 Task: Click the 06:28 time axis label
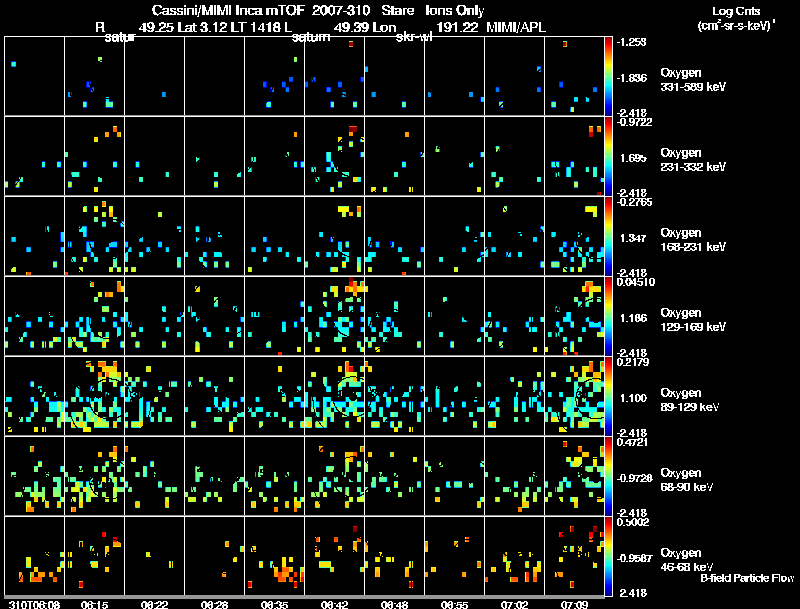(214, 604)
